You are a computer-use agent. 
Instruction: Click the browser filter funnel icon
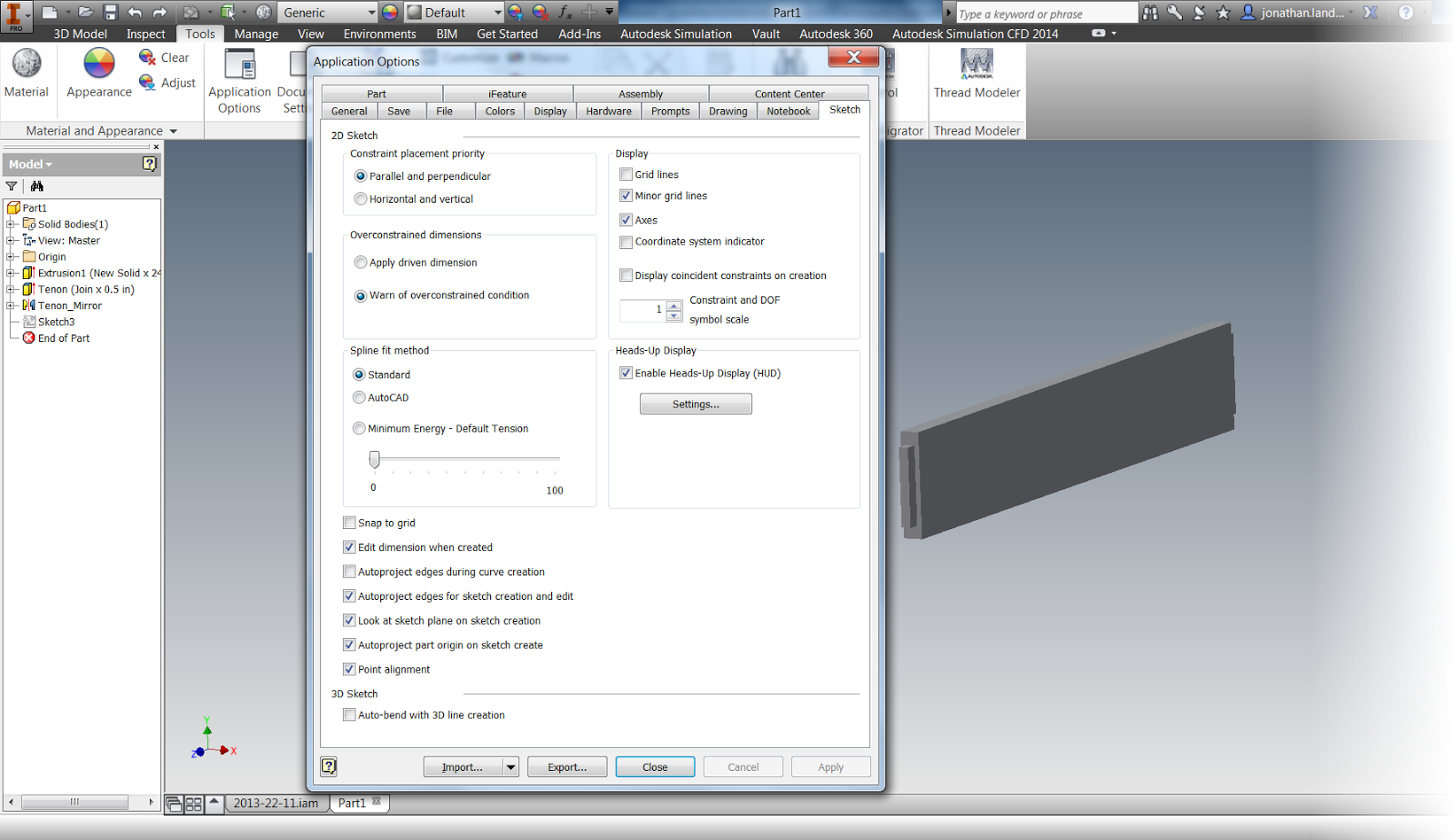(x=12, y=186)
